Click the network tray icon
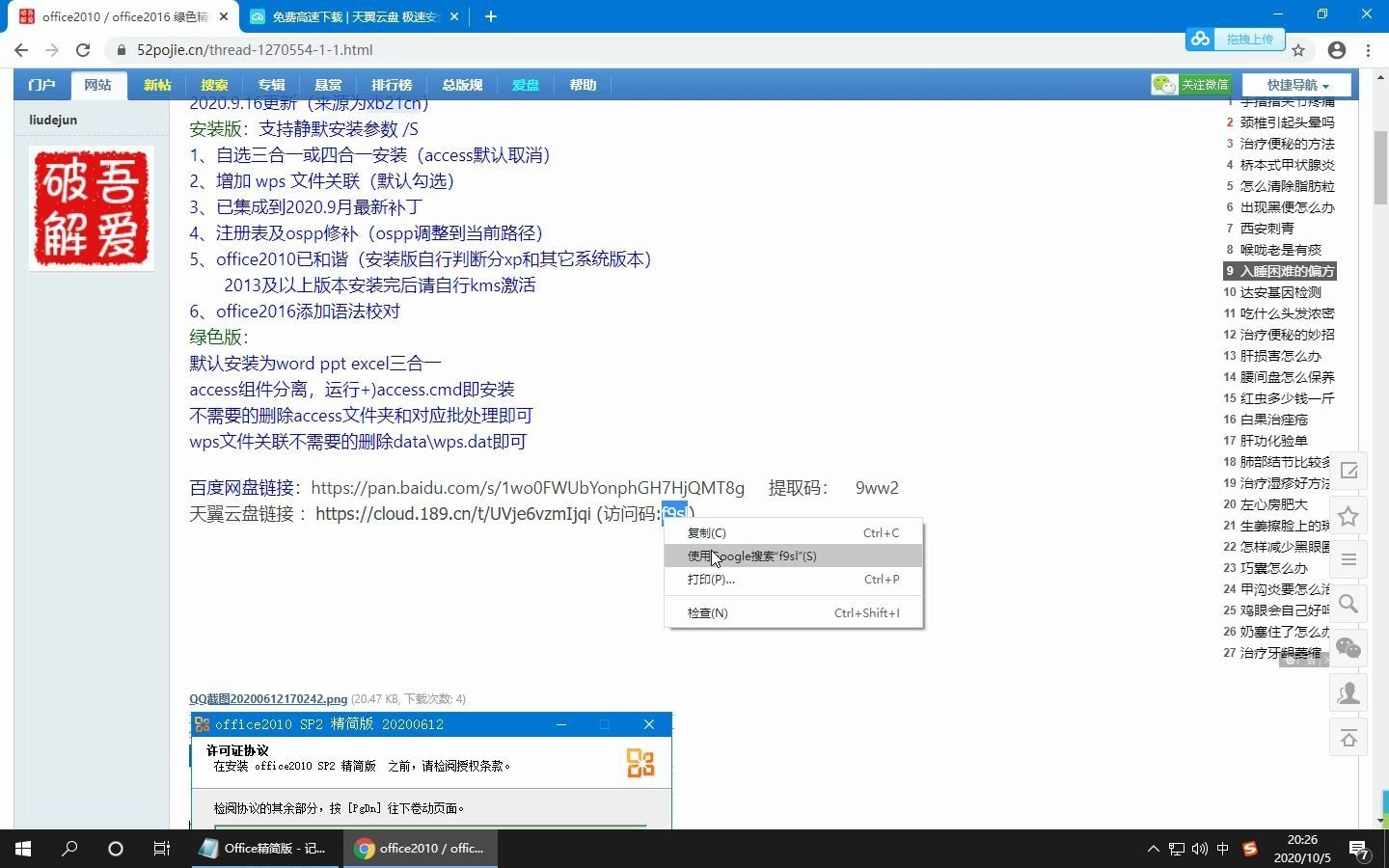The height and width of the screenshot is (868, 1389). pyautogui.click(x=1177, y=849)
